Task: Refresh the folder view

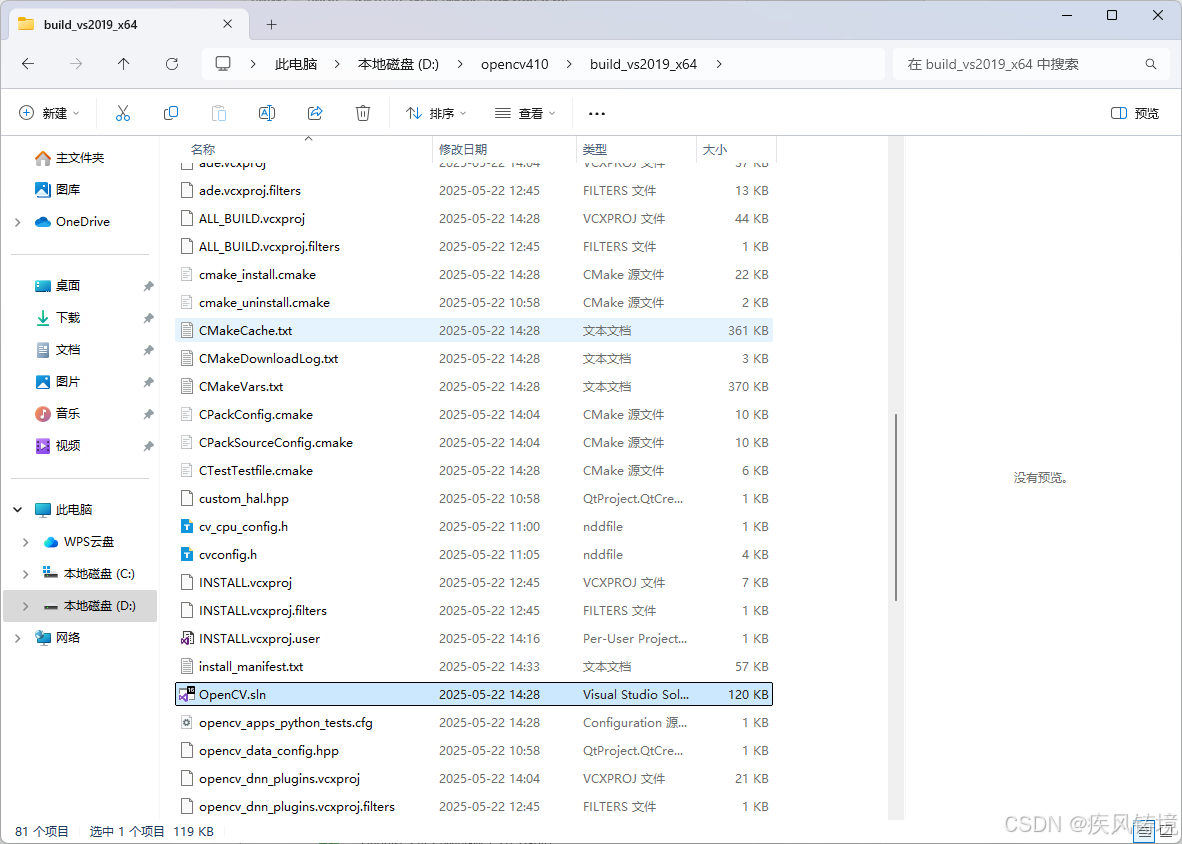Action: pos(172,64)
